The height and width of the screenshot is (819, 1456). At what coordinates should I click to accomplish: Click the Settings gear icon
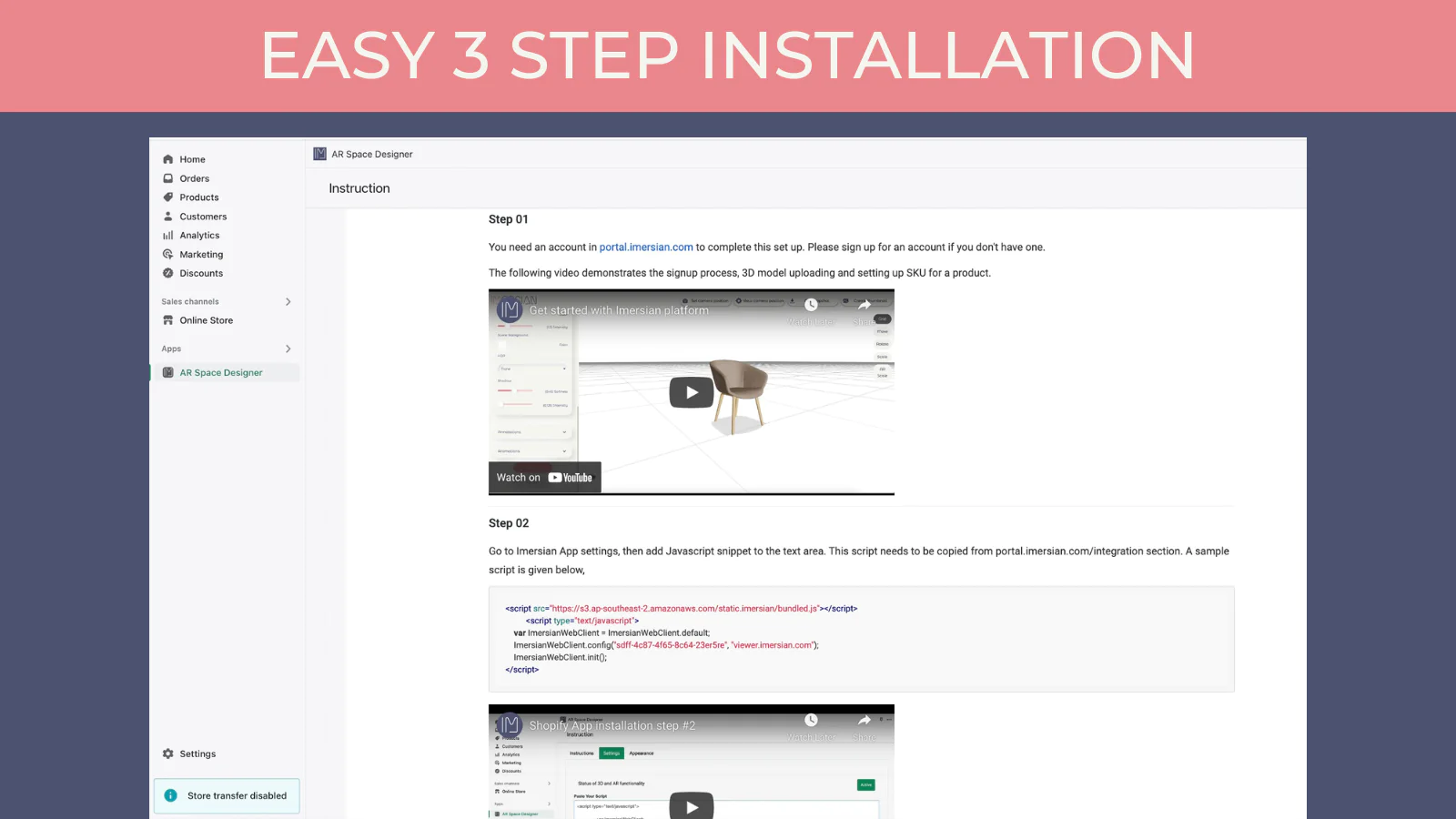tap(168, 753)
